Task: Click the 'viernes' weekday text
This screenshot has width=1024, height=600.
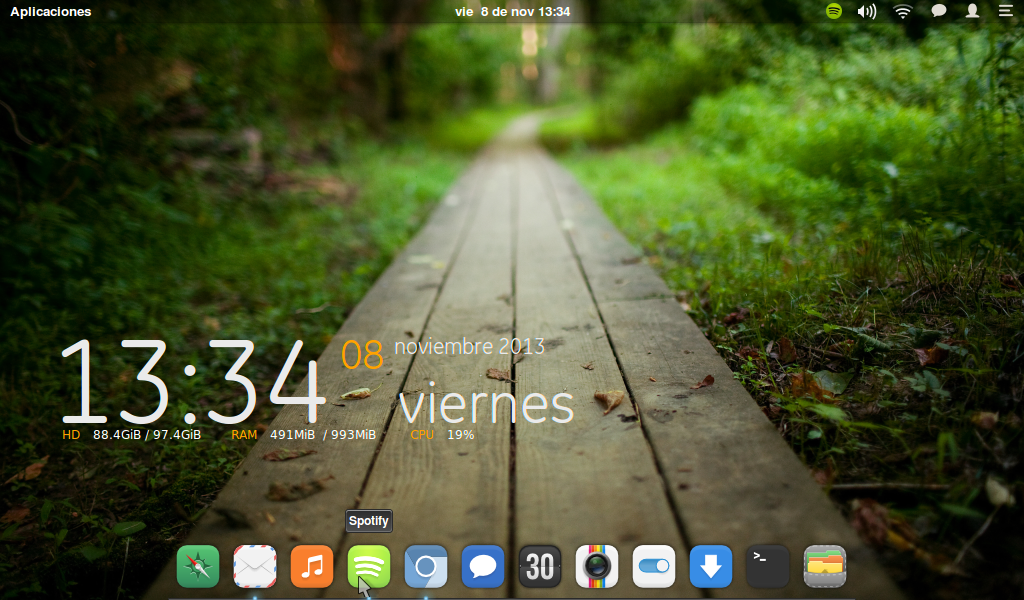Action: (x=487, y=405)
